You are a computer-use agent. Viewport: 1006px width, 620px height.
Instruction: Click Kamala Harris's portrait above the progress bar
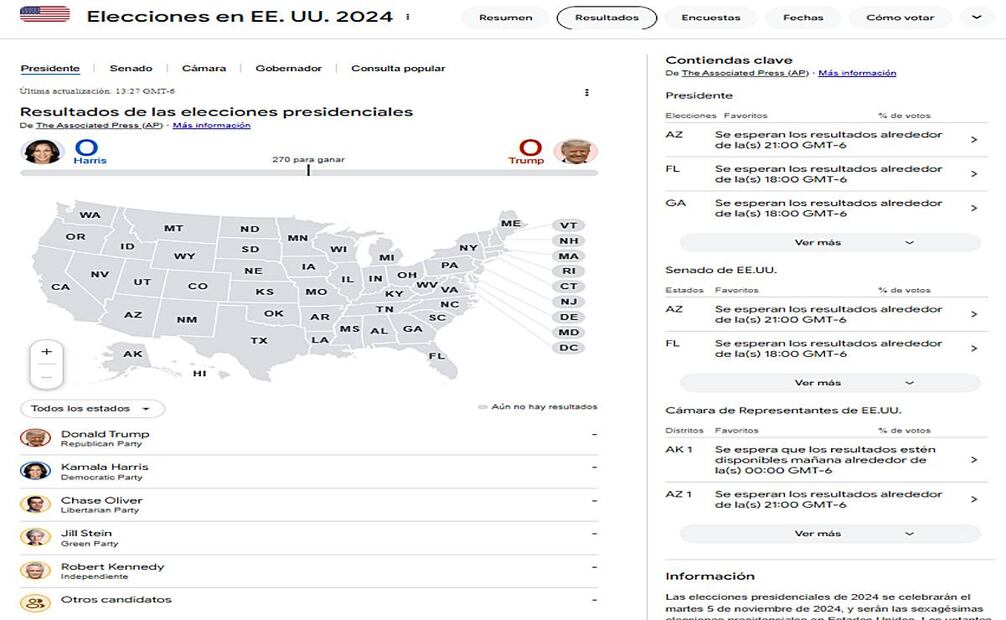(x=43, y=152)
